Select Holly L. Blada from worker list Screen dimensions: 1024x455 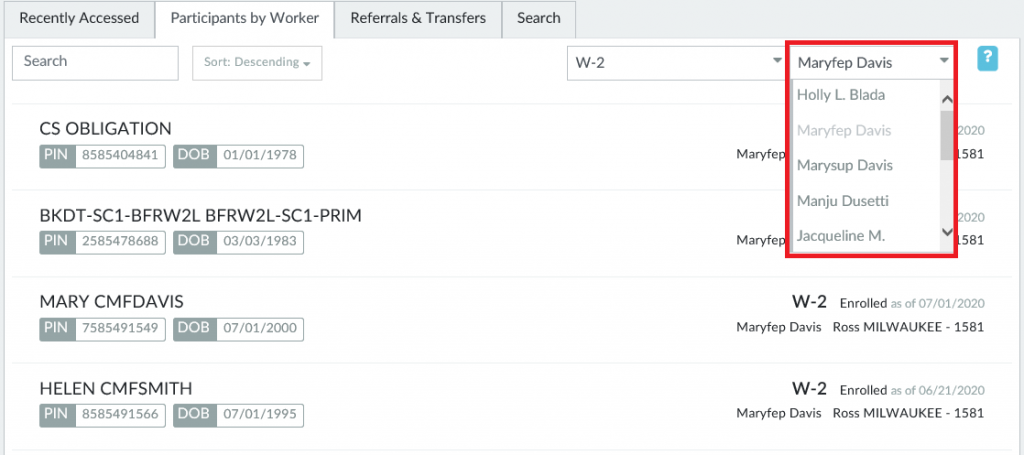841,96
